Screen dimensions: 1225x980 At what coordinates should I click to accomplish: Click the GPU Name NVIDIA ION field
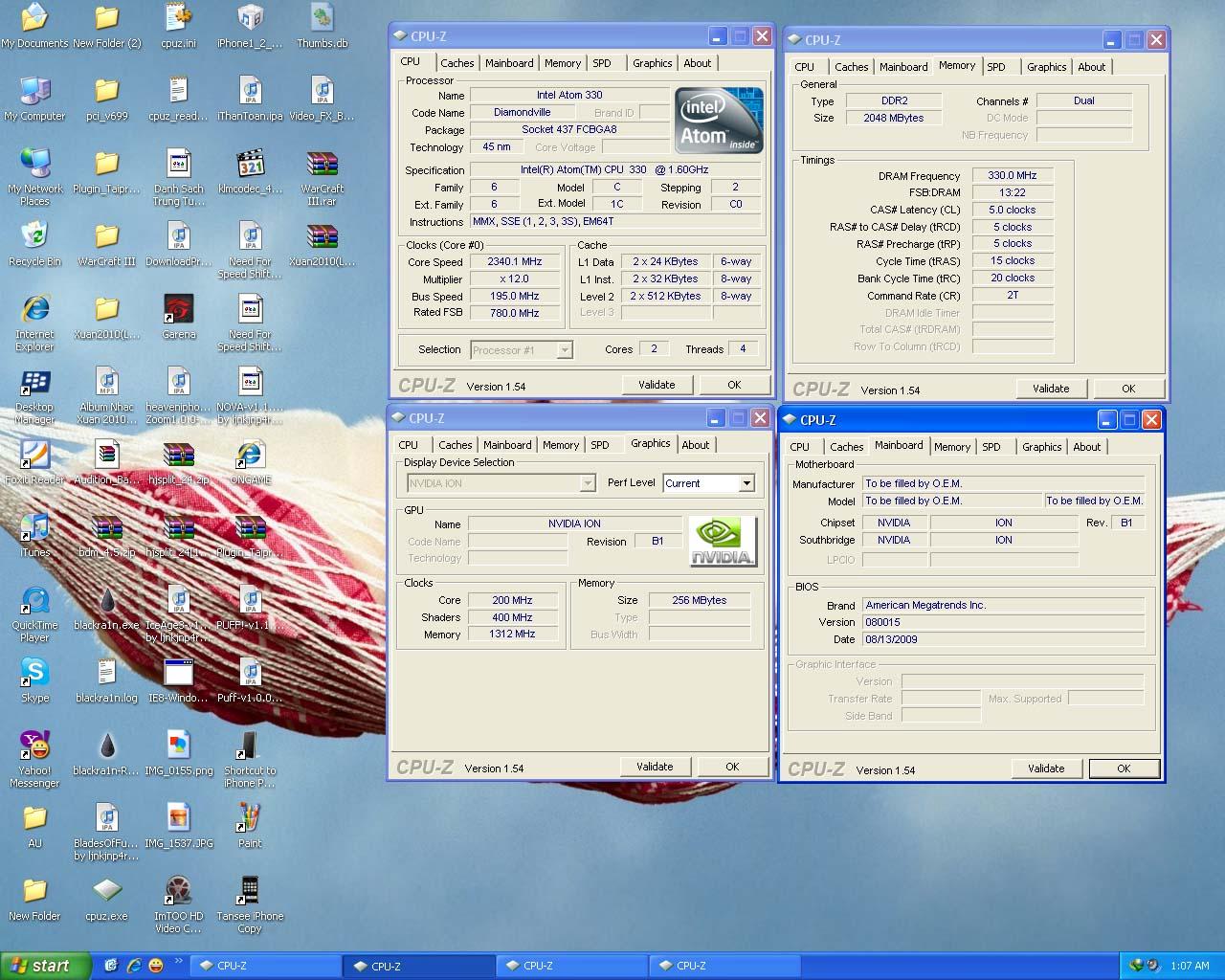click(574, 524)
